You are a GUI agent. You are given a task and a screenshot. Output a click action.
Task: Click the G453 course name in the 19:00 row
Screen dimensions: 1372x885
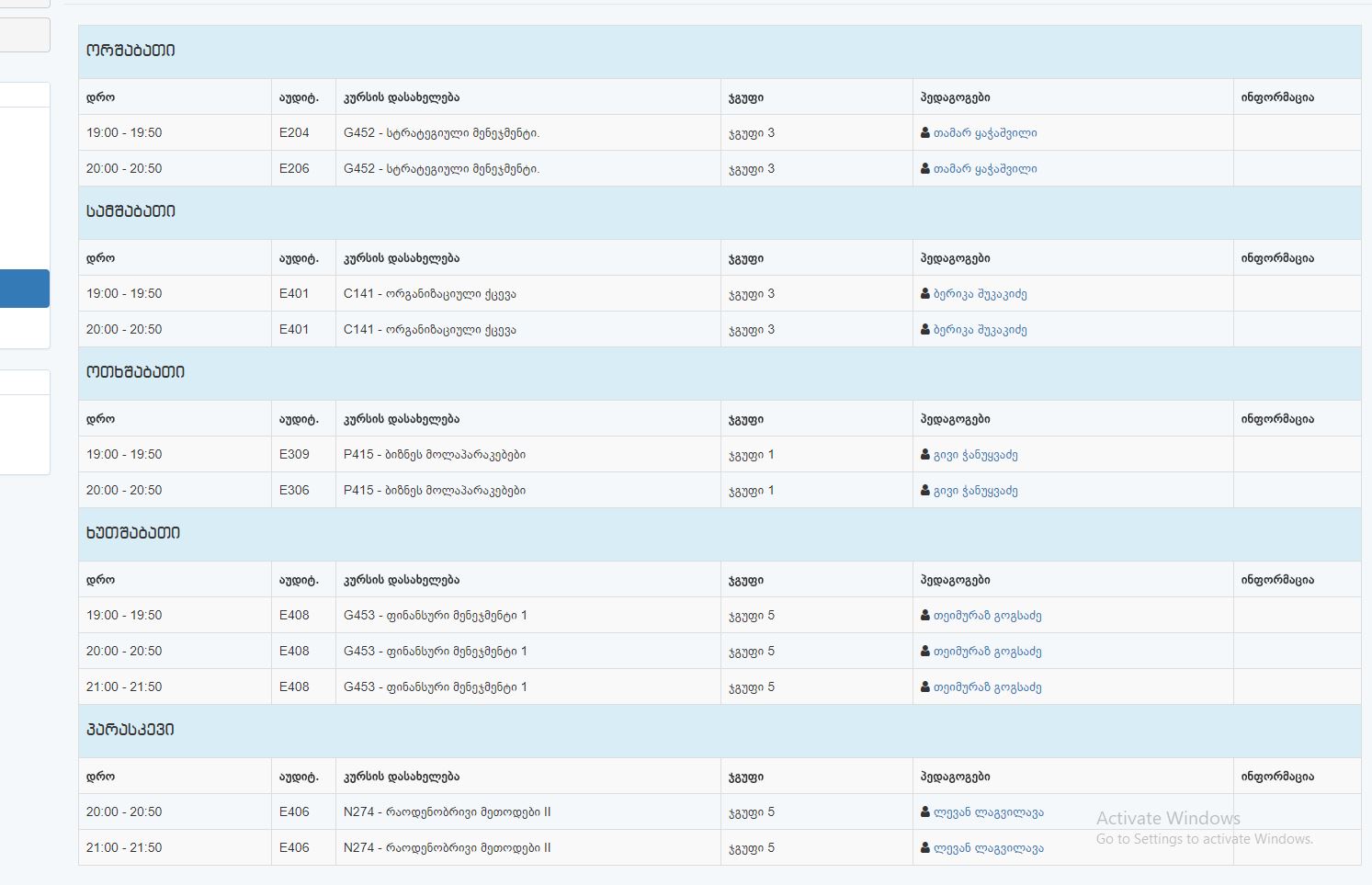[x=436, y=616]
